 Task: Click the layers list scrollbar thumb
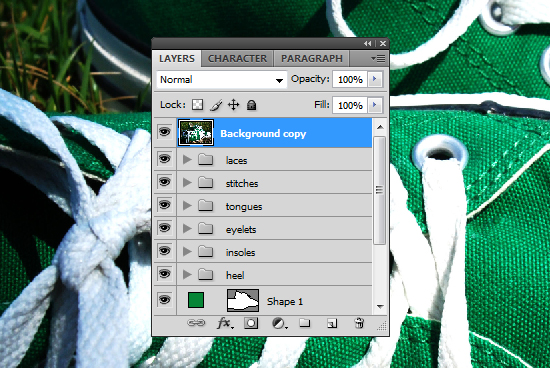point(380,190)
